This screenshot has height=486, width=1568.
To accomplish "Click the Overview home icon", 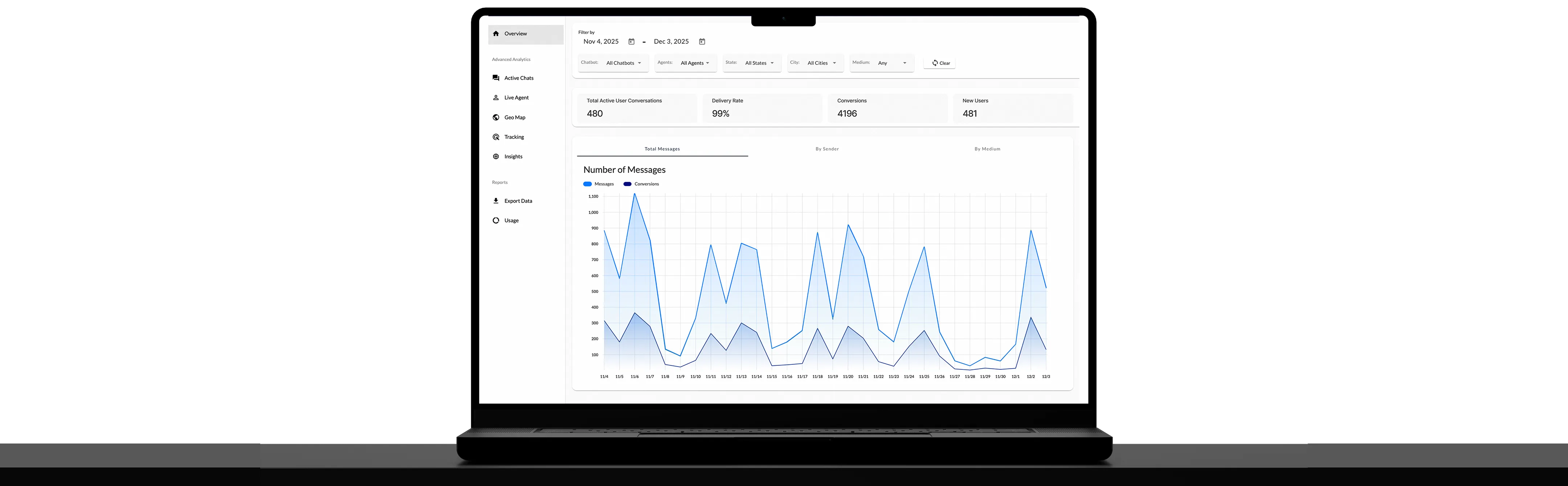I will [495, 34].
